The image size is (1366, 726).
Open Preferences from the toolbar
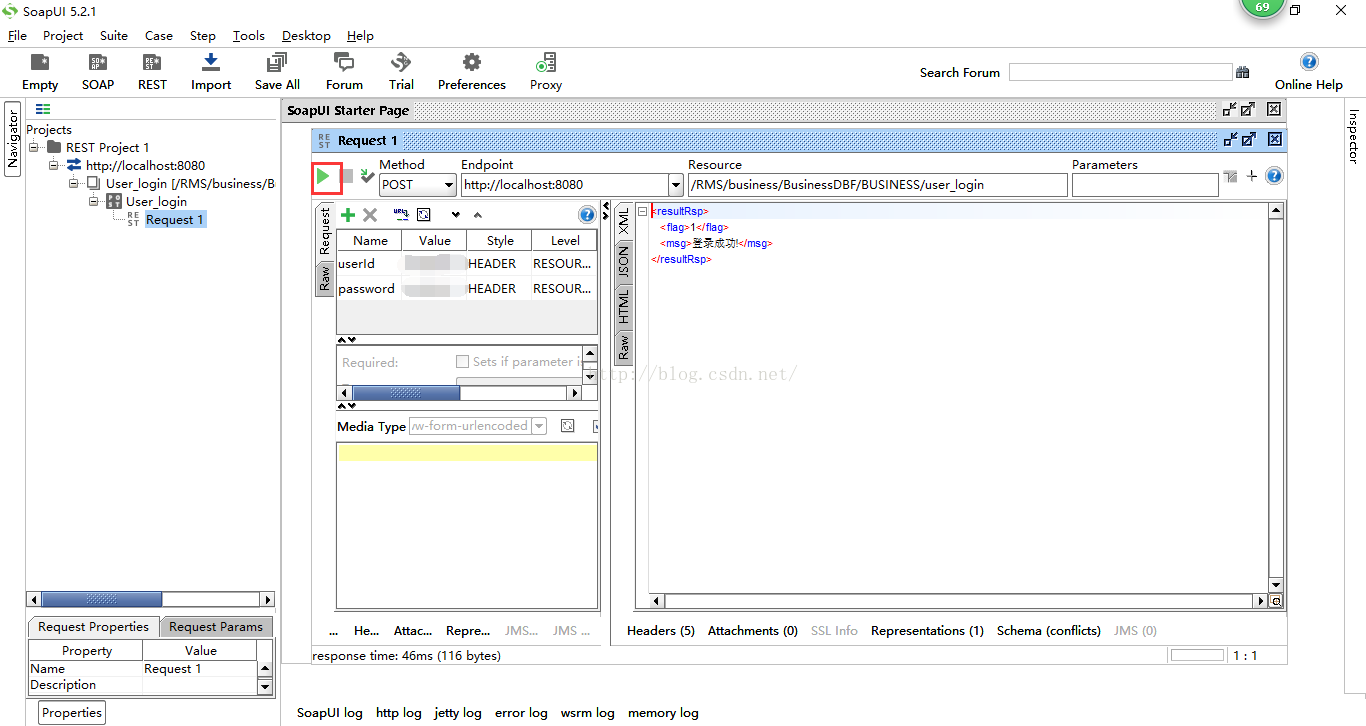point(472,72)
